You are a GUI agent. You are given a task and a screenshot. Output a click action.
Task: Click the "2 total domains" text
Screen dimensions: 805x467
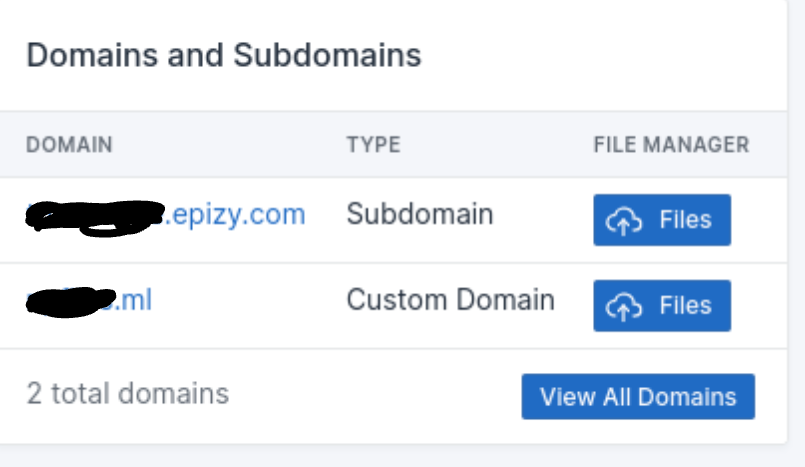click(128, 394)
